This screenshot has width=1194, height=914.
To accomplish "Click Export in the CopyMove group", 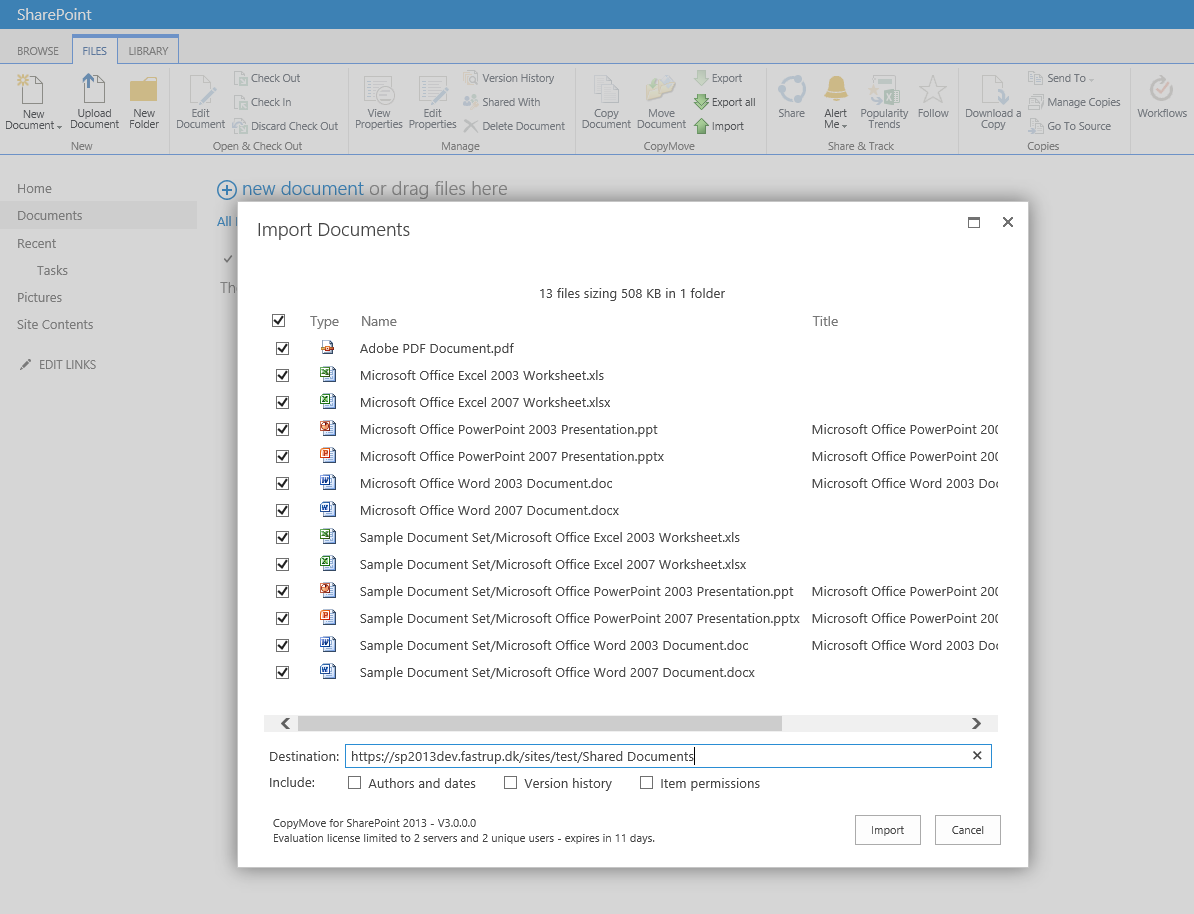I will click(x=718, y=78).
